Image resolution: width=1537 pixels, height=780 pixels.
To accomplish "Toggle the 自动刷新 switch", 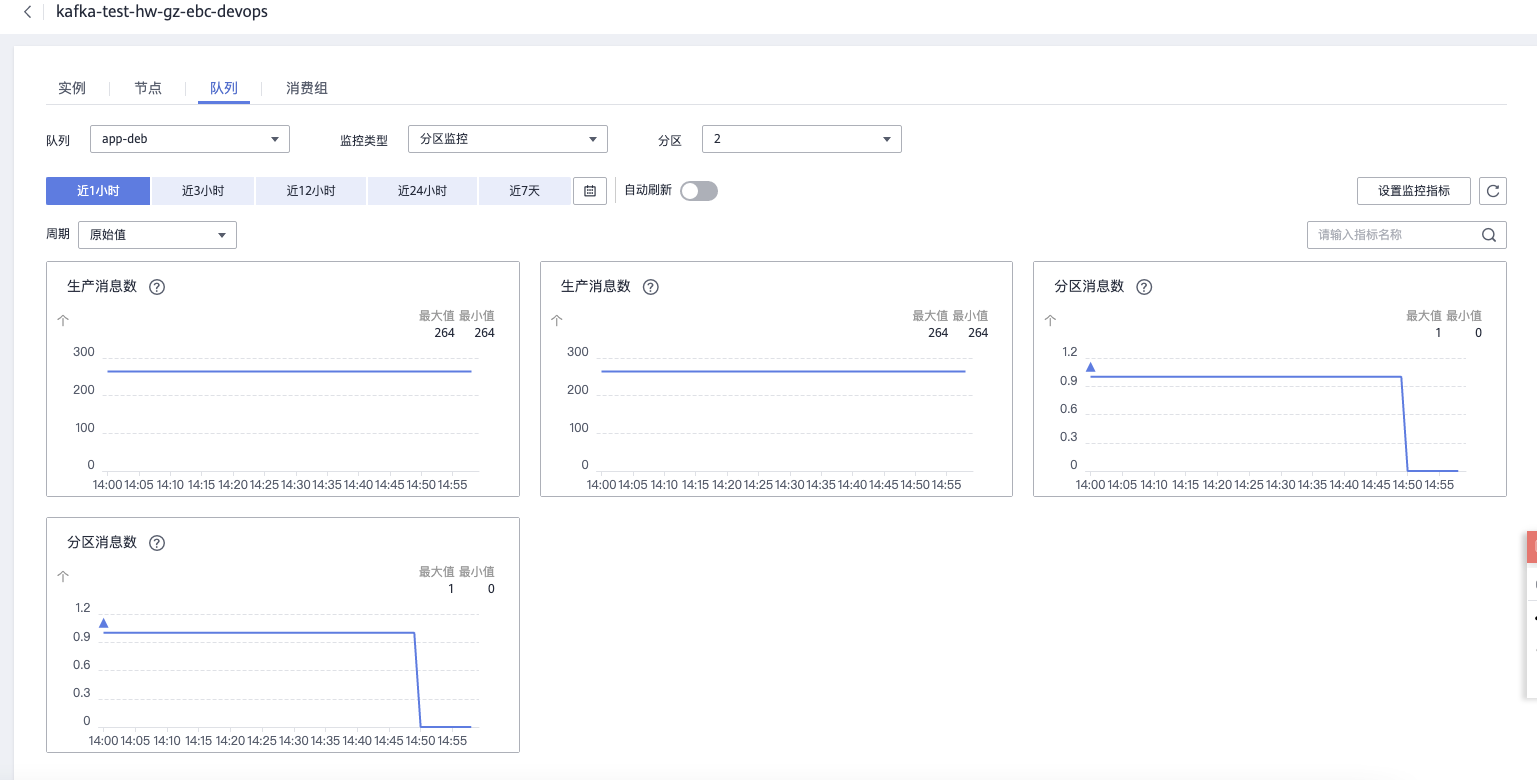I will [699, 191].
